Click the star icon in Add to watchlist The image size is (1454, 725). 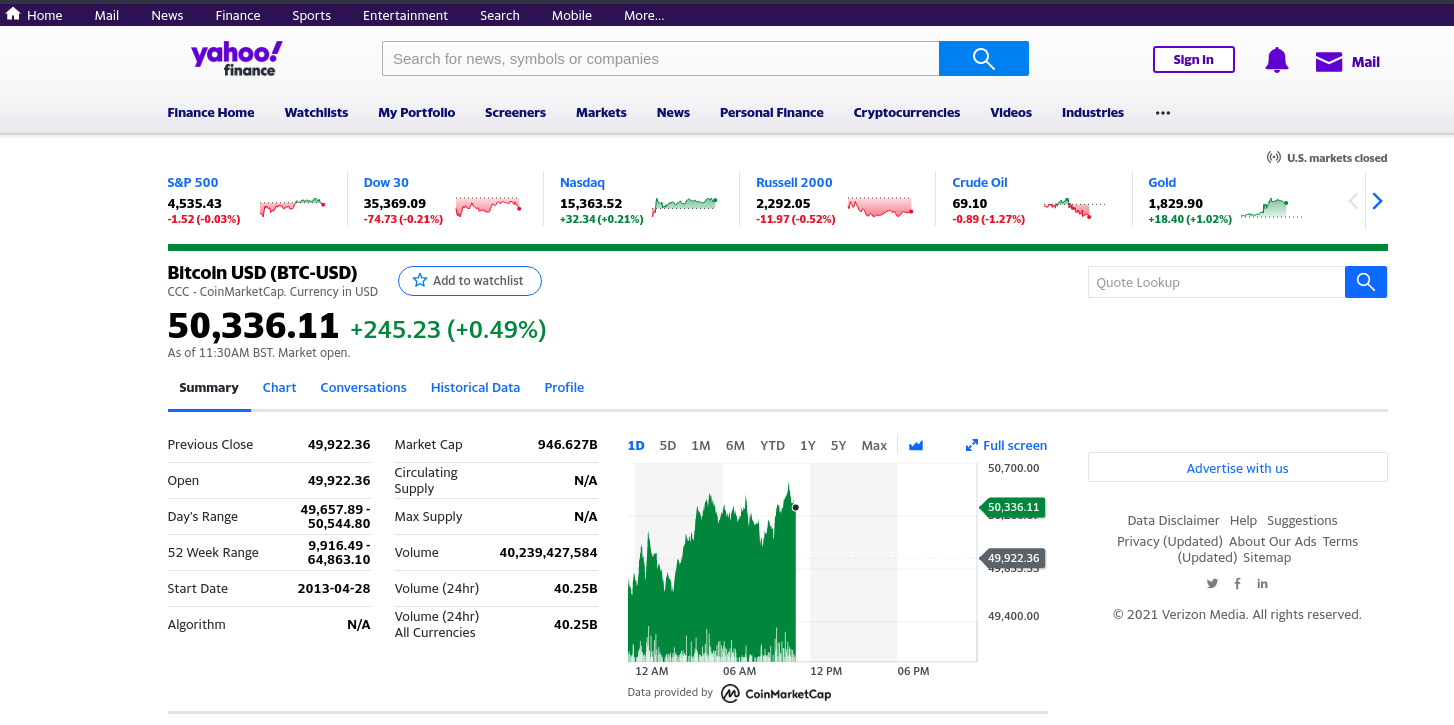point(420,281)
